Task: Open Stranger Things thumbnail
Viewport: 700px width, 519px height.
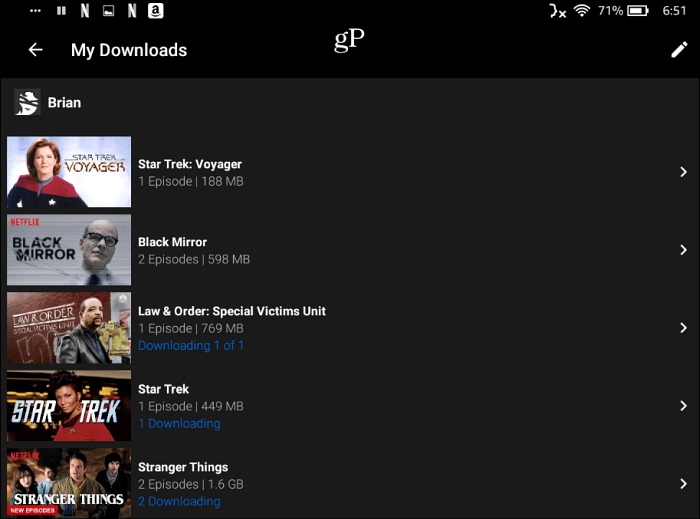Action: pos(69,483)
